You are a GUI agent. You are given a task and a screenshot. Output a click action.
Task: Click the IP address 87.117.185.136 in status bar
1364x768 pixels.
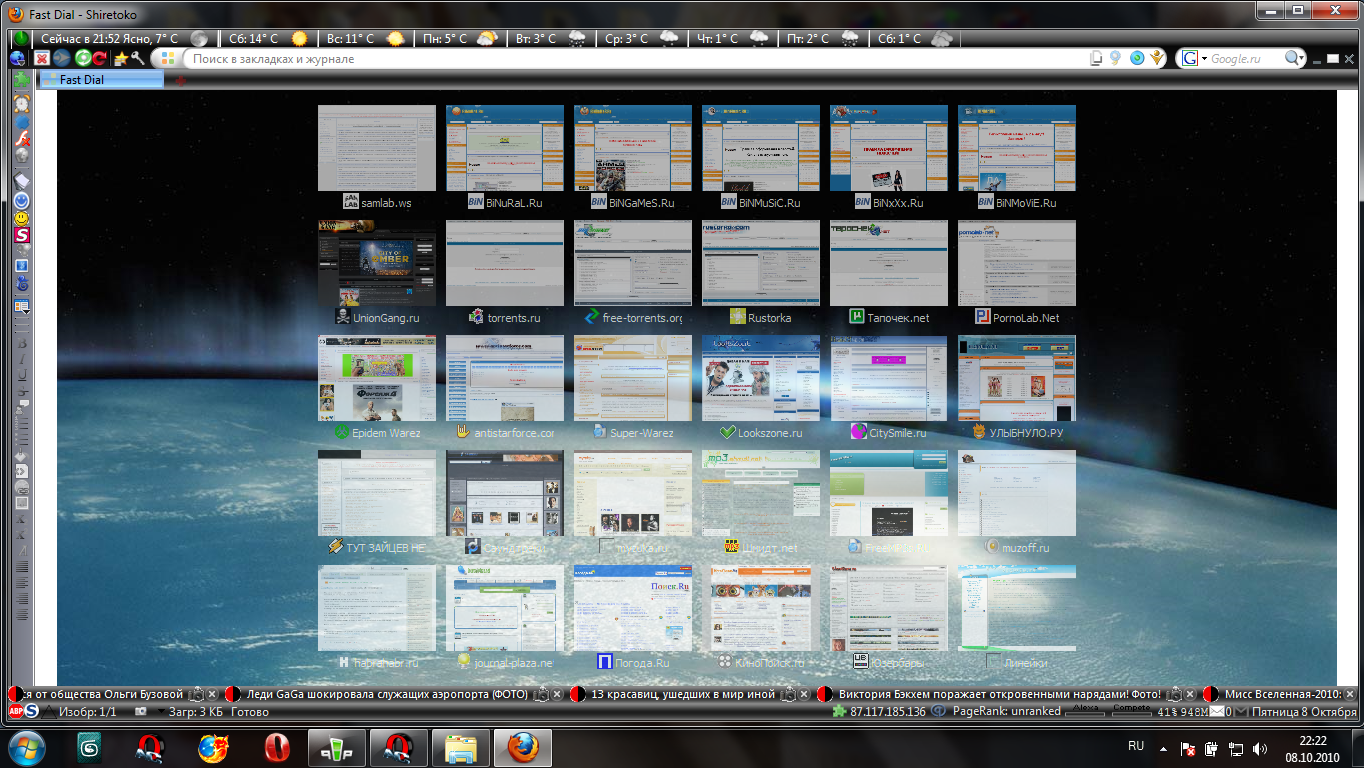(888, 712)
